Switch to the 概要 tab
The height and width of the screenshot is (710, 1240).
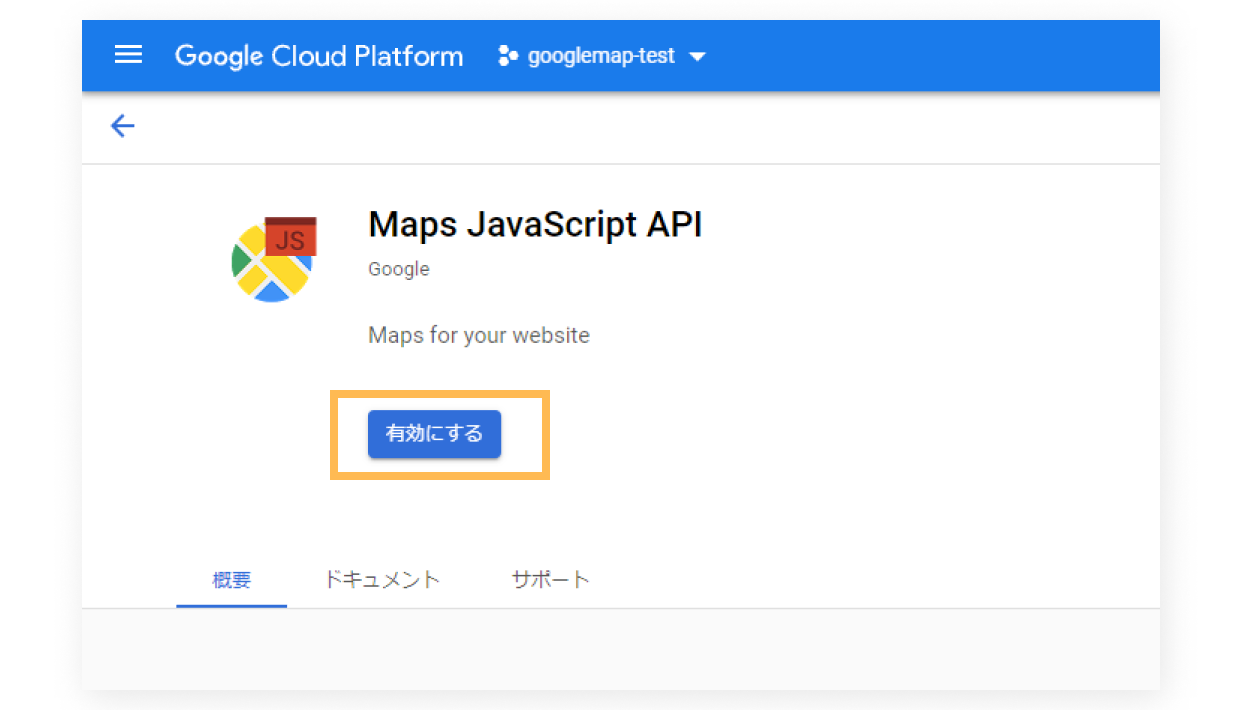[231, 580]
